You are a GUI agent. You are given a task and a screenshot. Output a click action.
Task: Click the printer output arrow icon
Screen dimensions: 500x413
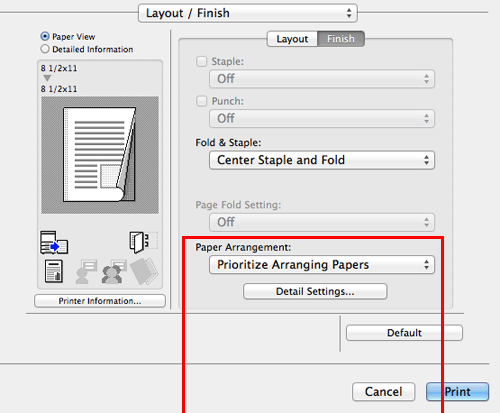click(54, 242)
